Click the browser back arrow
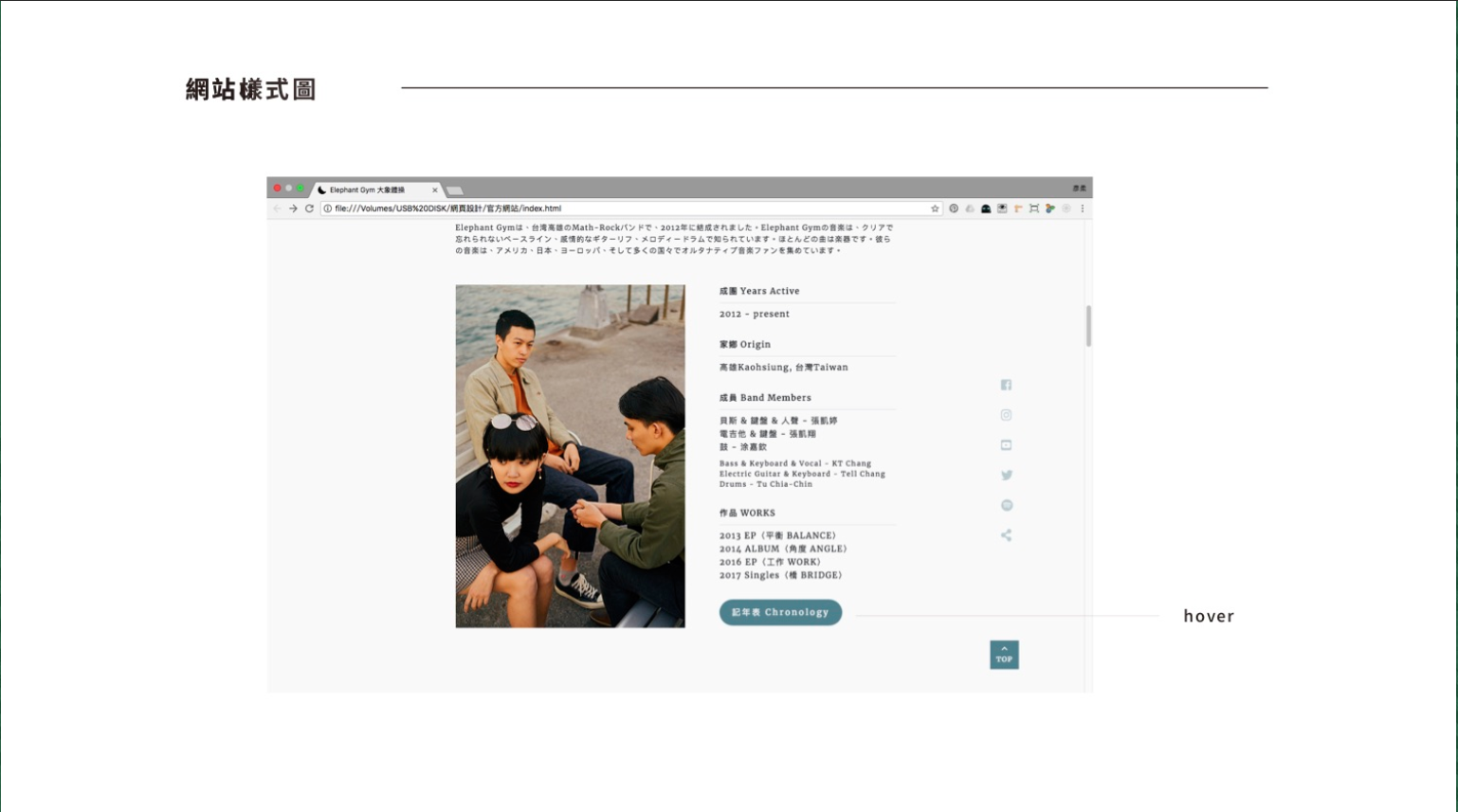1458x812 pixels. click(277, 208)
